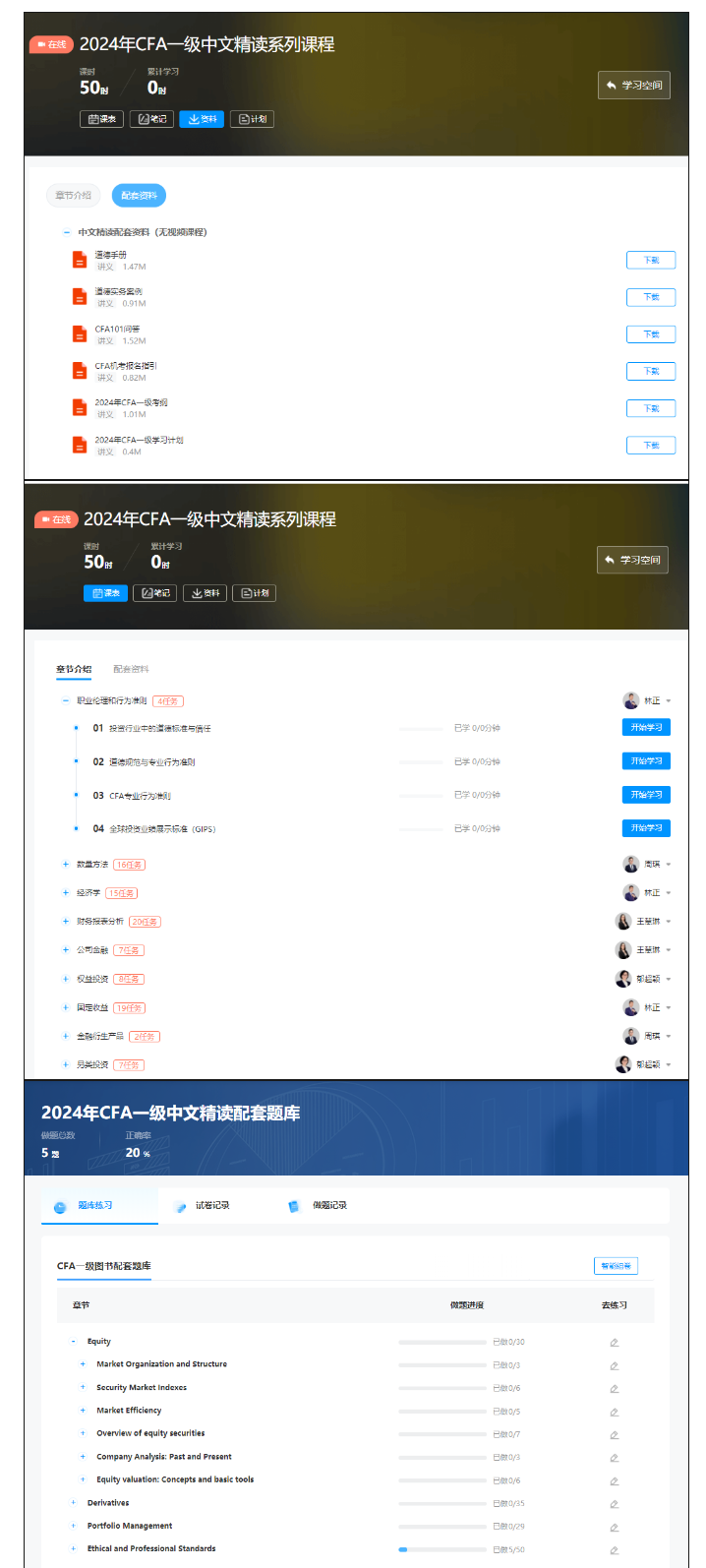The height and width of the screenshot is (1568, 706).
Task: Collapse the 职业伦理和行为准则 chapter
Action: 66,701
